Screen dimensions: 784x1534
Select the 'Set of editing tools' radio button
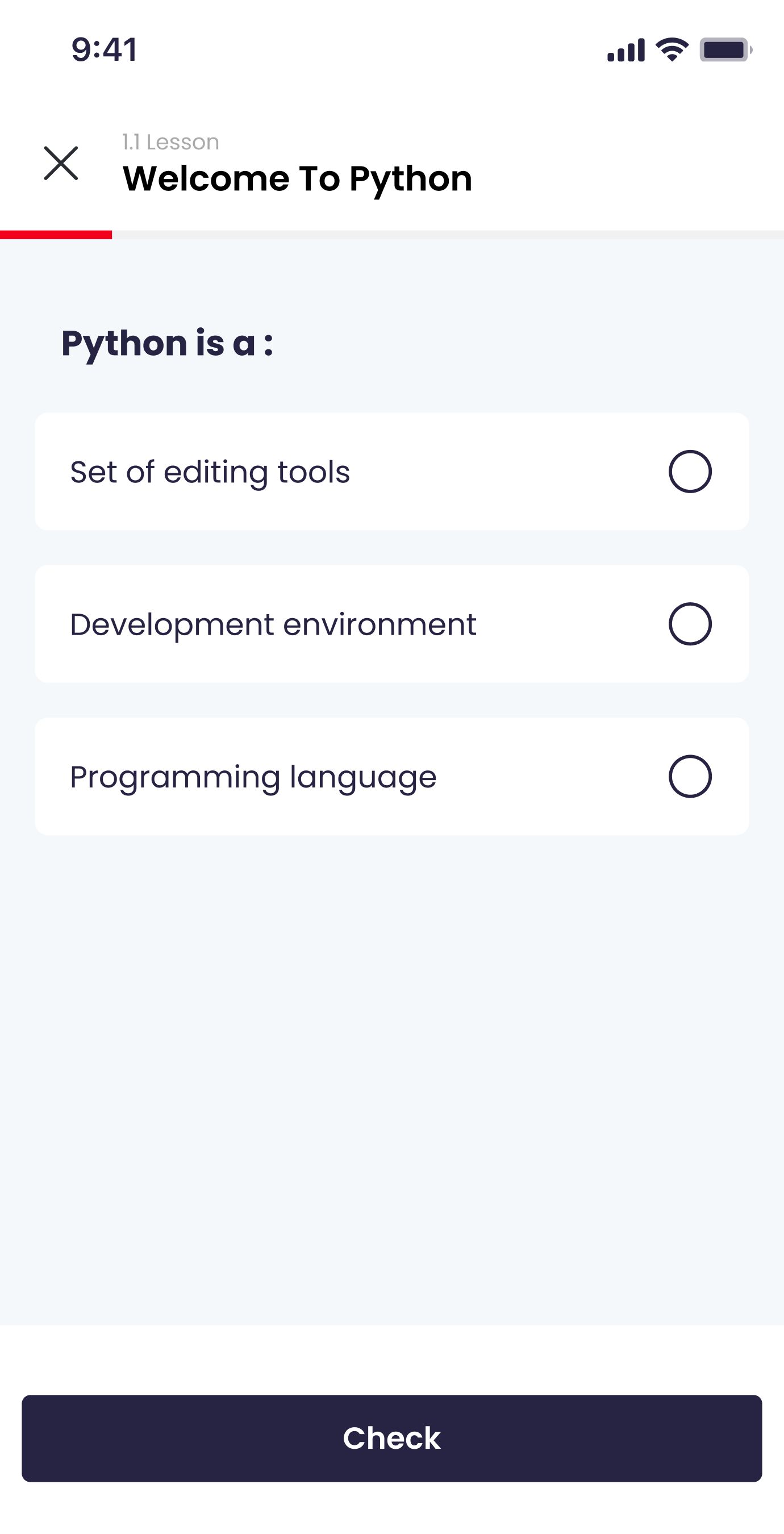coord(690,472)
